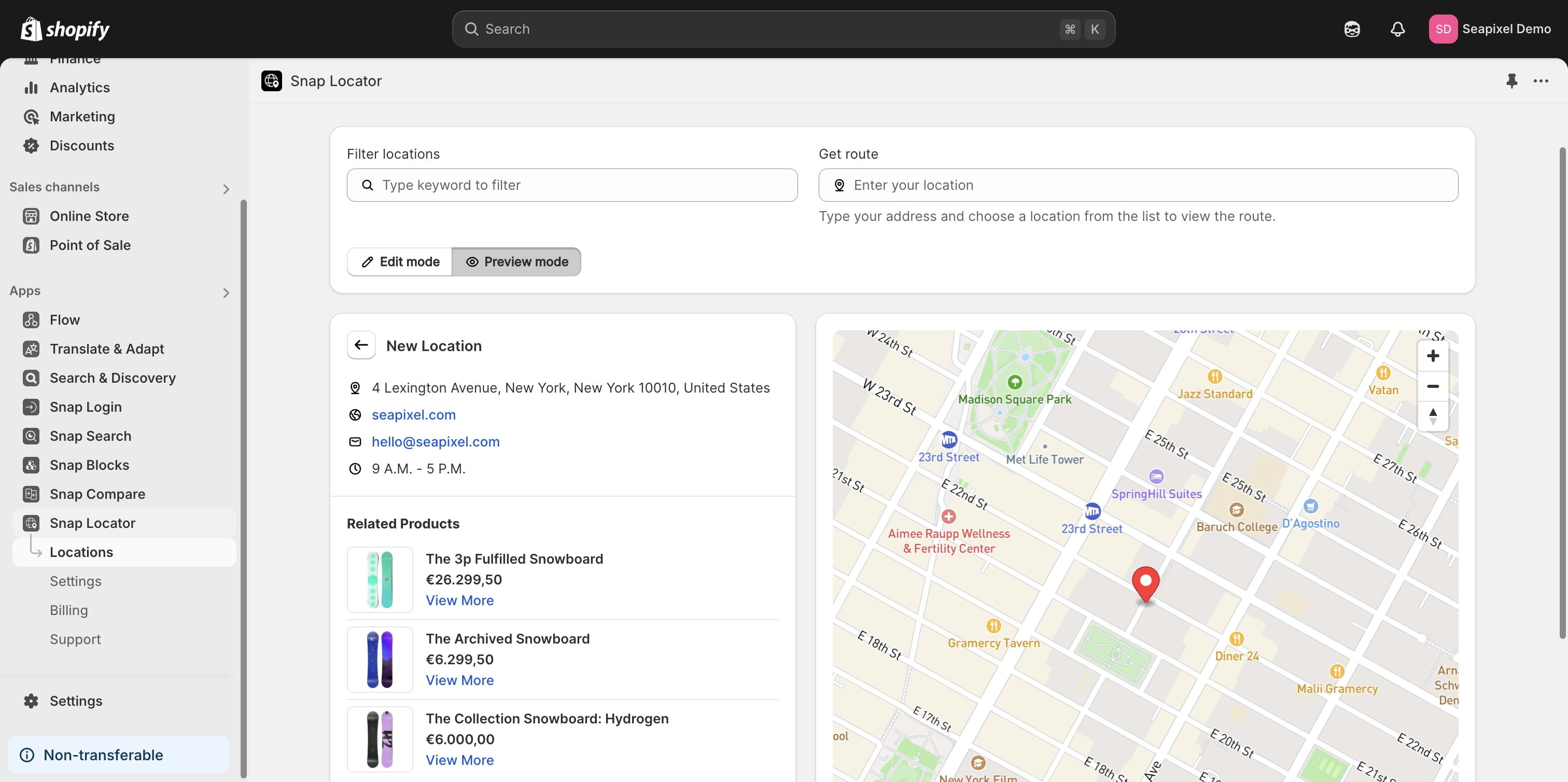Open Snap Blocks from the sidebar
The image size is (1568, 782).
tap(89, 464)
